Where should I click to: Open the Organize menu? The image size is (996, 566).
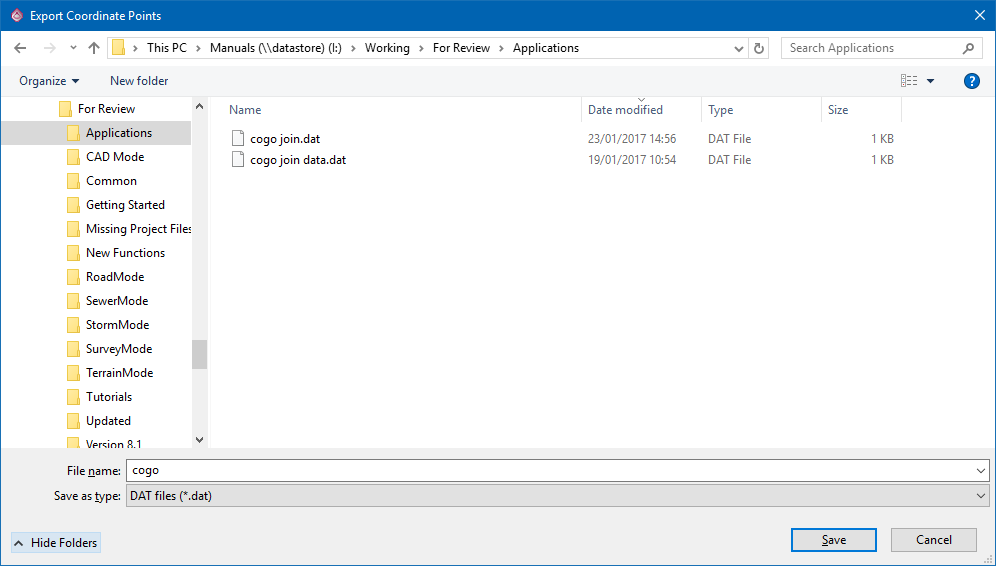(48, 81)
